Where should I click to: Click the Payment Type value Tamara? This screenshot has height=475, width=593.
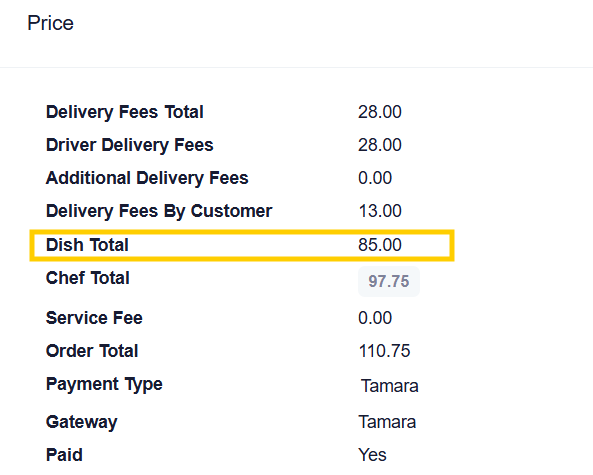[x=390, y=386]
